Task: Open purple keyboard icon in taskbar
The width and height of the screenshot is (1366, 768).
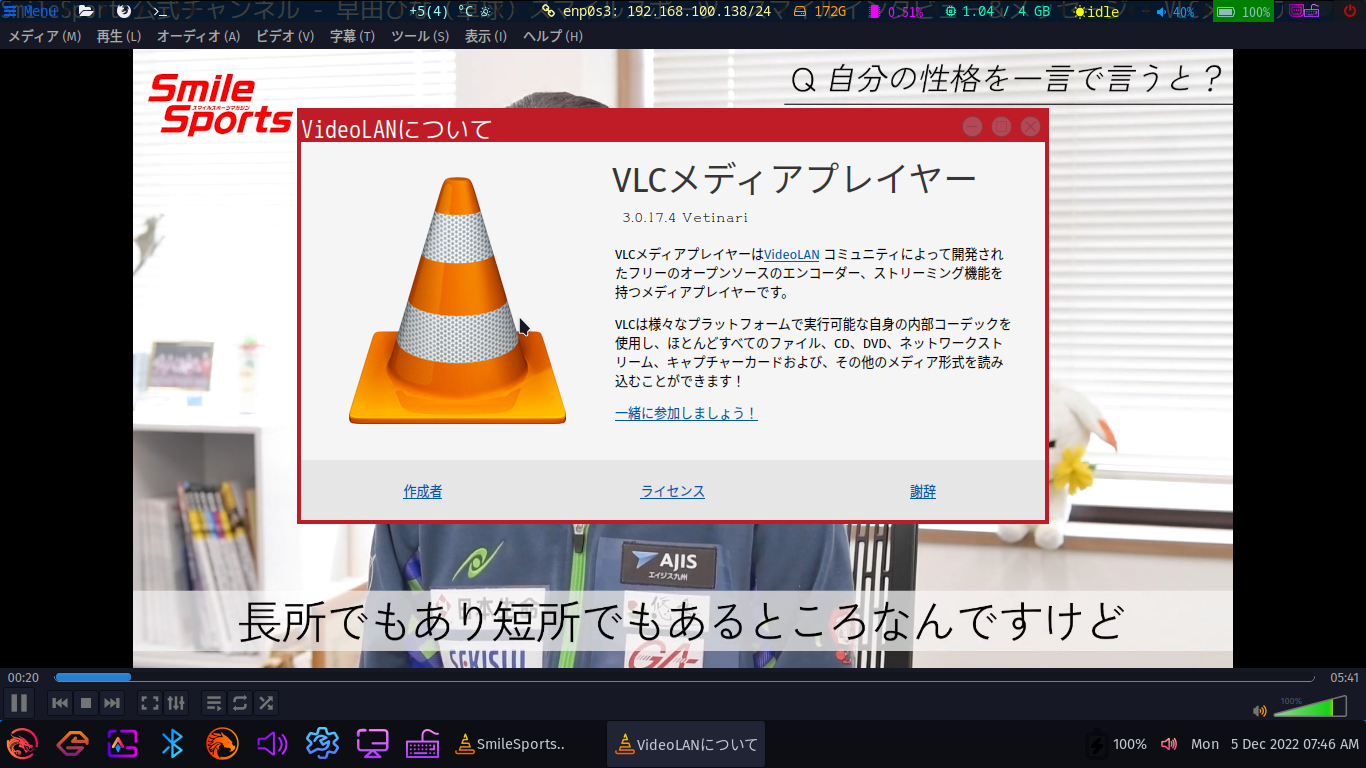Action: point(423,744)
